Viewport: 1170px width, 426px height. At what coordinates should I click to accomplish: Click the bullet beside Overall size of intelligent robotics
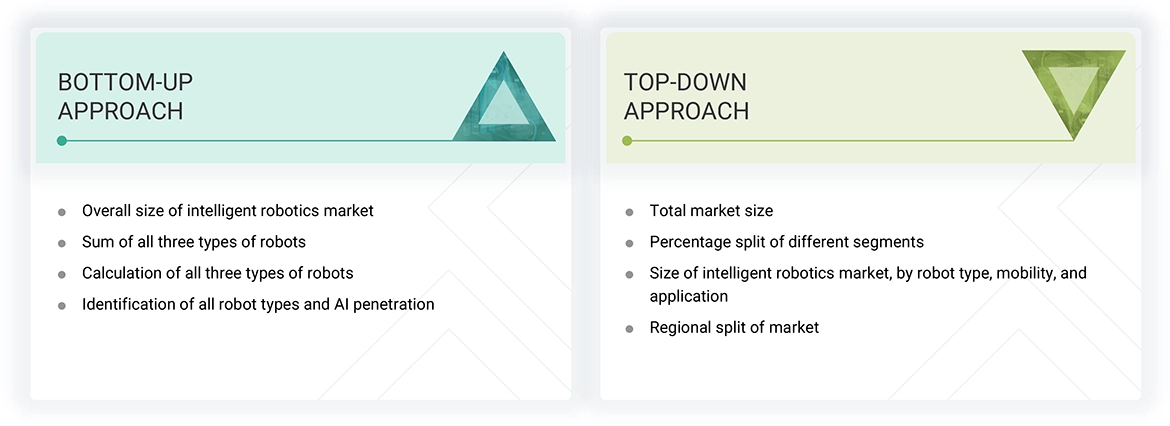click(x=62, y=212)
